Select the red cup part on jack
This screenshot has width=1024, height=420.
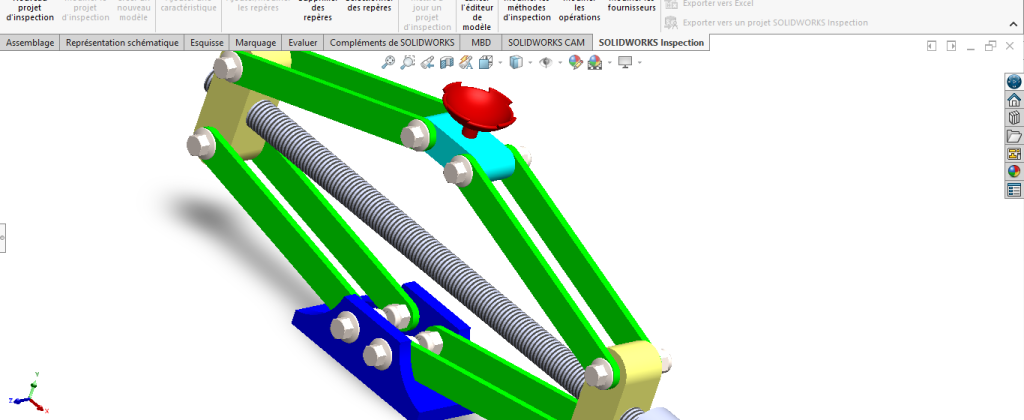click(x=477, y=107)
